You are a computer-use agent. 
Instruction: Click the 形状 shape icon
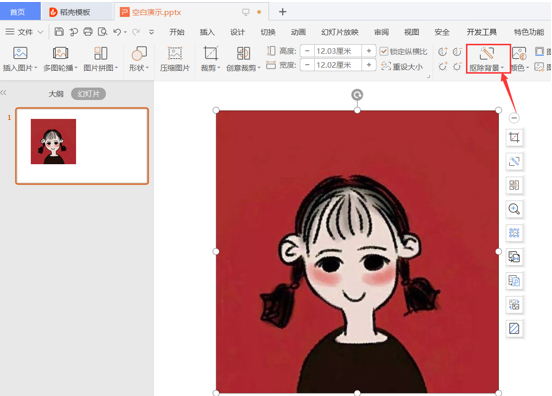tap(139, 53)
